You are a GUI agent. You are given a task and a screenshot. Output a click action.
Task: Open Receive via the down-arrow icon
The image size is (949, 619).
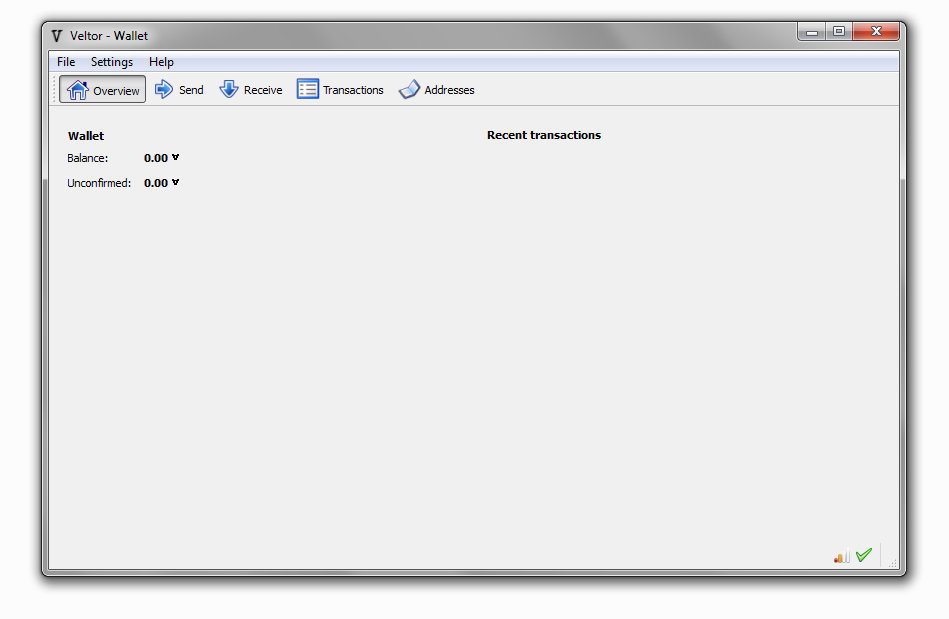pyautogui.click(x=229, y=89)
